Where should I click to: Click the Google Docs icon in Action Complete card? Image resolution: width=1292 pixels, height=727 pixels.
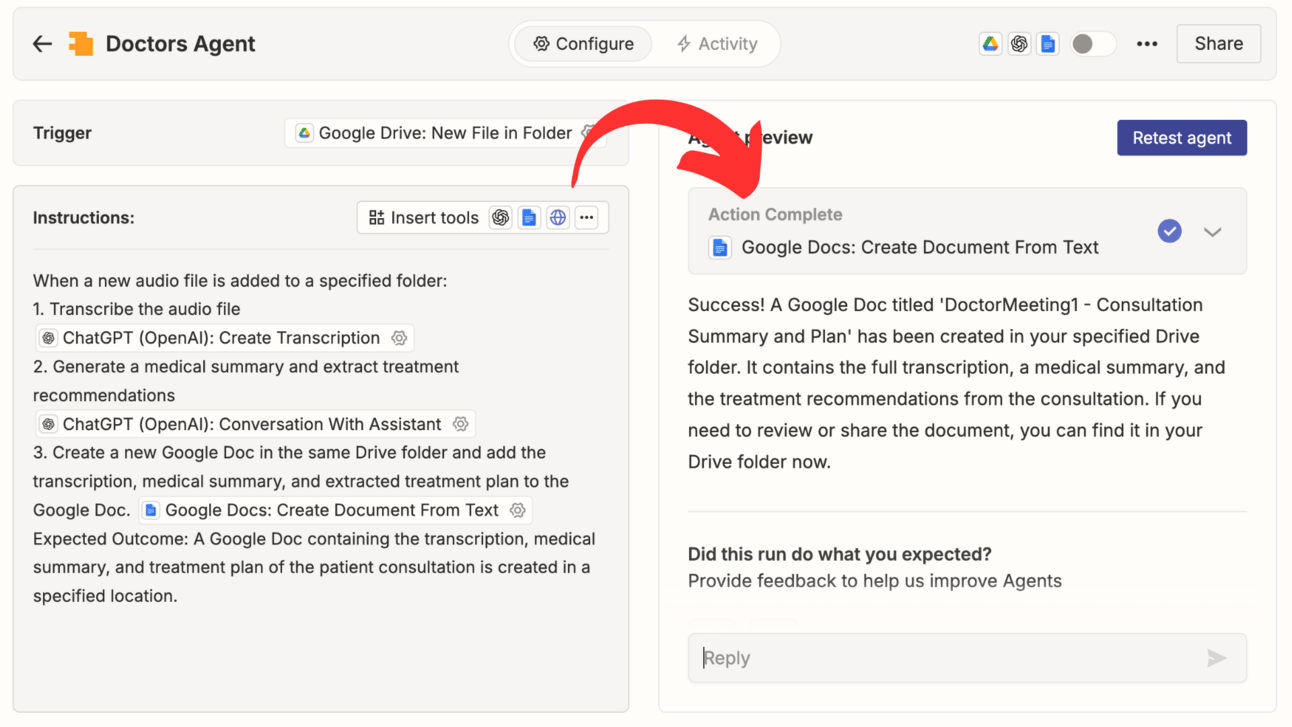coord(720,247)
